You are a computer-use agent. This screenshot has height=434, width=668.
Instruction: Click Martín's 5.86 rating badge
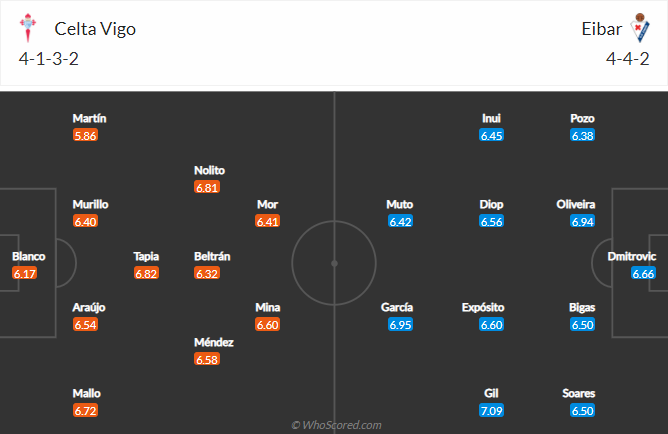coord(85,135)
